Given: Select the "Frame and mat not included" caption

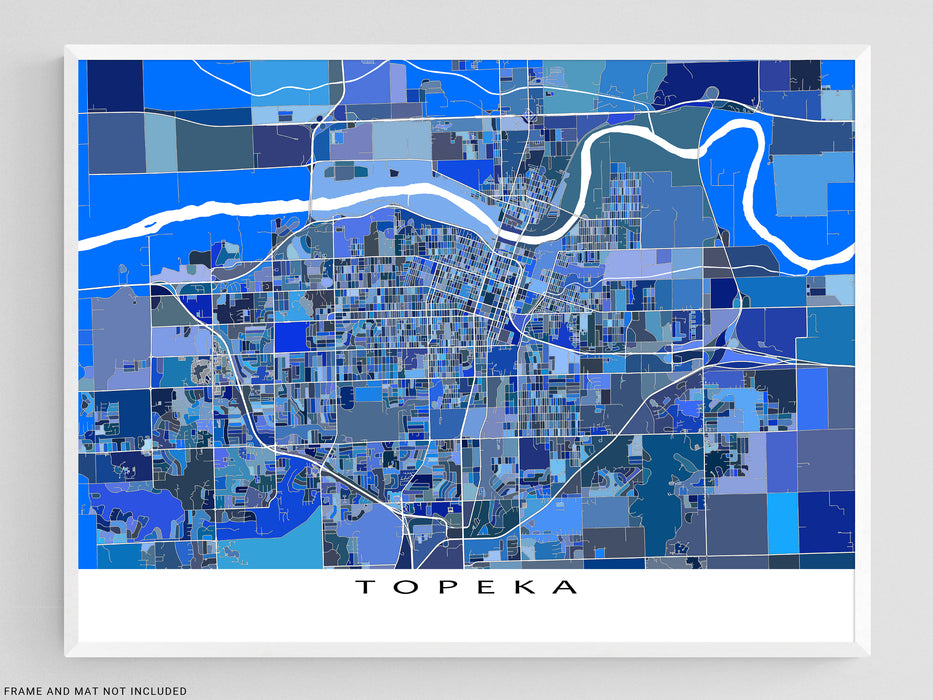Looking at the screenshot, I should click(94, 691).
